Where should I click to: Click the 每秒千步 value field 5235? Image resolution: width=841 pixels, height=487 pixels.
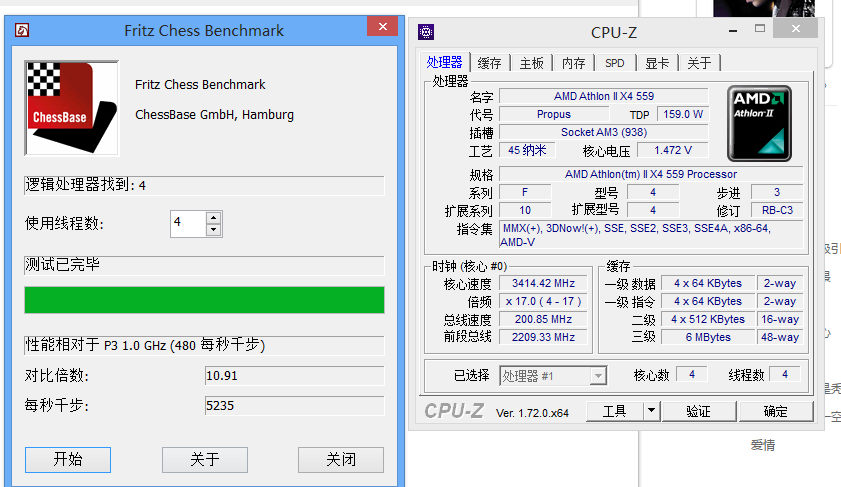click(x=294, y=405)
